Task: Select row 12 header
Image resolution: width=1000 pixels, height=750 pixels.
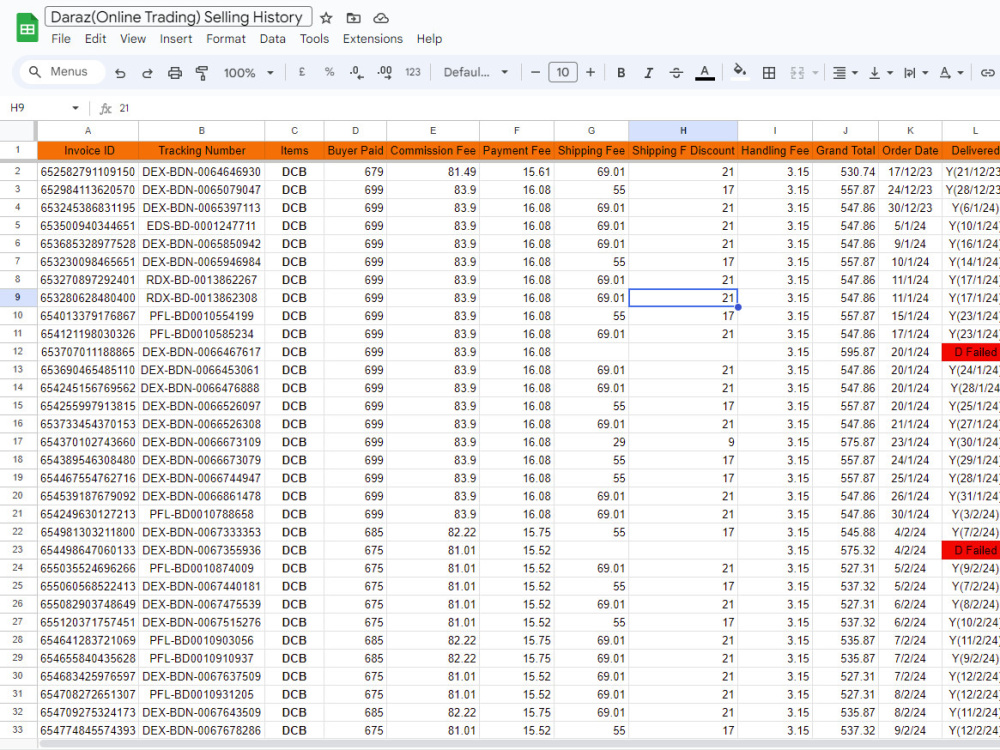Action: 18,352
